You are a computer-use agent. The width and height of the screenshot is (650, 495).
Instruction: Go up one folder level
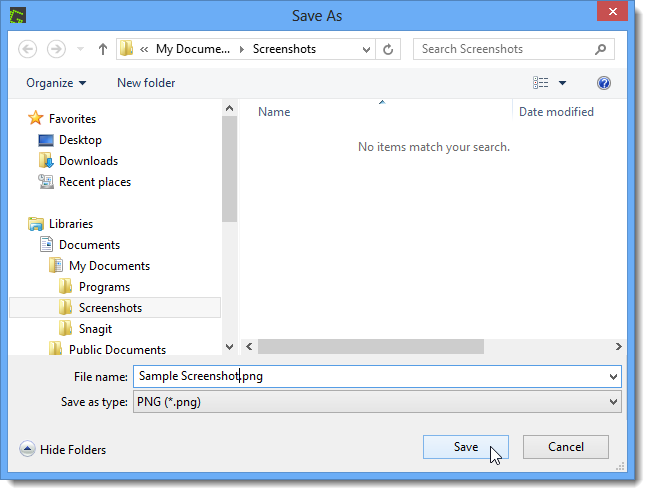coord(103,49)
